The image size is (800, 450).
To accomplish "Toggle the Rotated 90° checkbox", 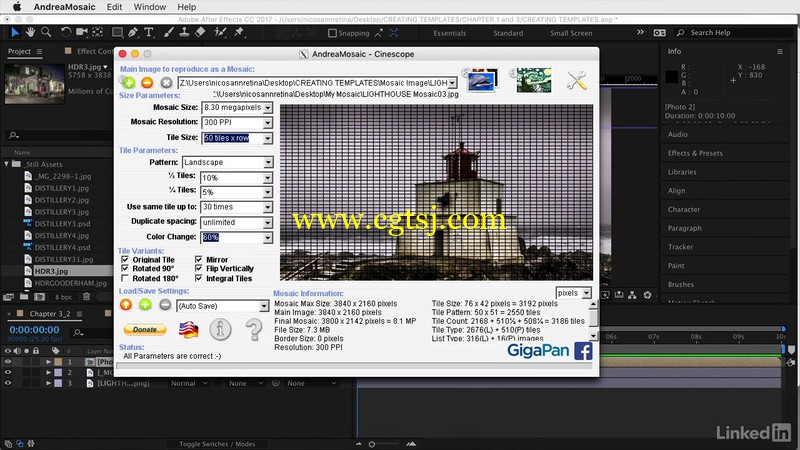I will click(125, 268).
